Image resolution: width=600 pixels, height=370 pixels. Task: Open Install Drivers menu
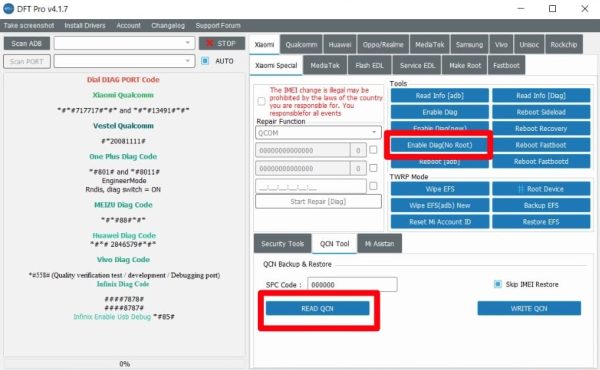[x=85, y=26]
